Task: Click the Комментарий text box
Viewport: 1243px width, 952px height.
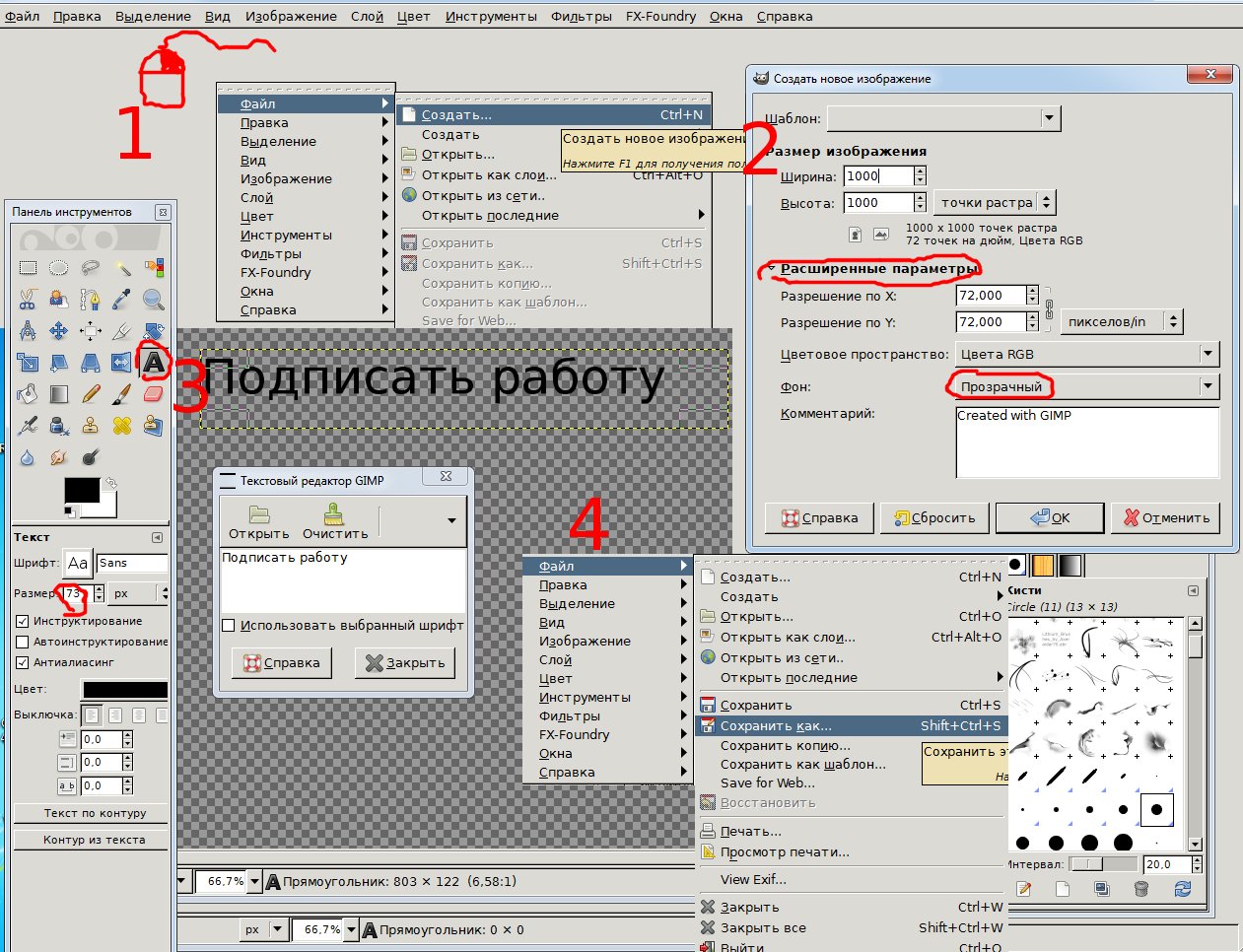Action: click(1087, 442)
